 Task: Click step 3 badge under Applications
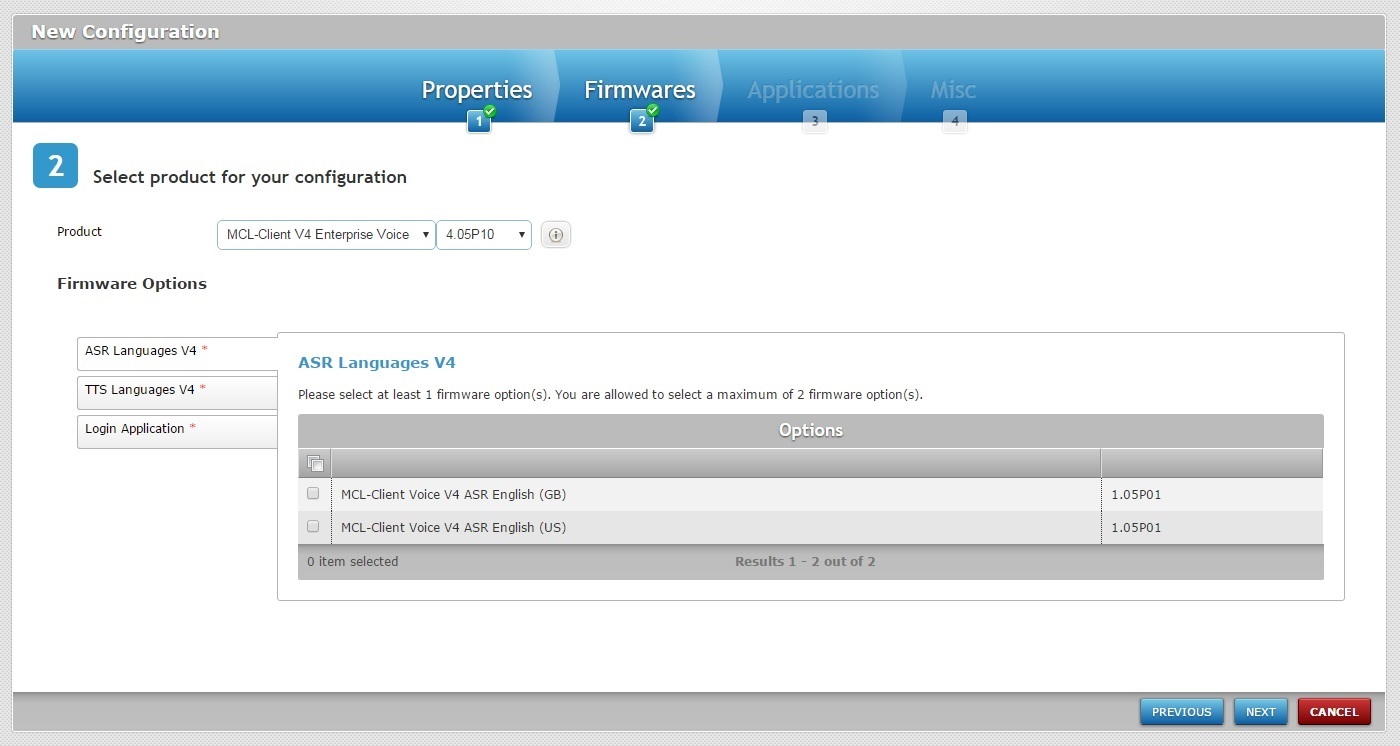coord(815,122)
